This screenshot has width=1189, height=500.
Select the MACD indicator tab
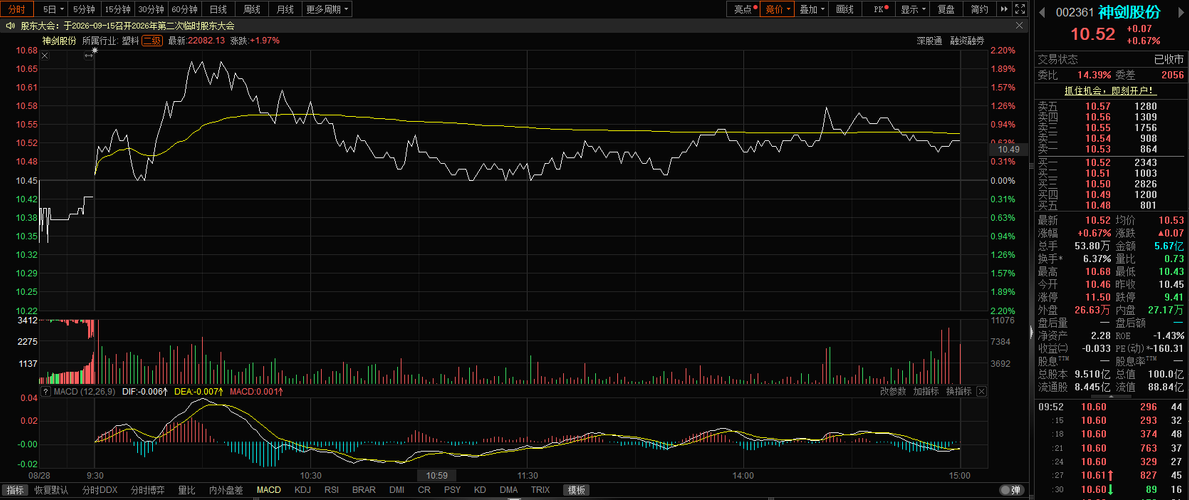tap(268, 490)
